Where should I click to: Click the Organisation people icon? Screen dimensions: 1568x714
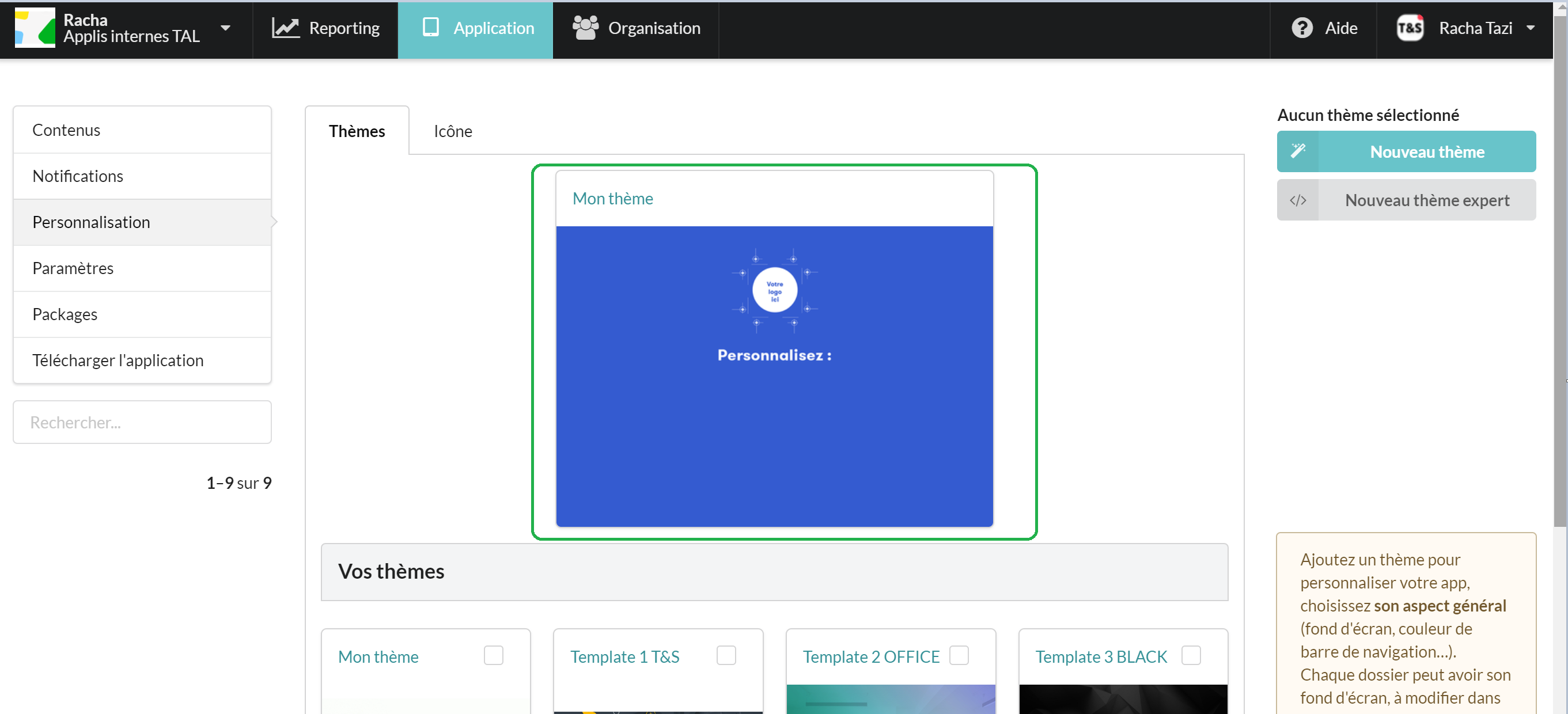[585, 28]
